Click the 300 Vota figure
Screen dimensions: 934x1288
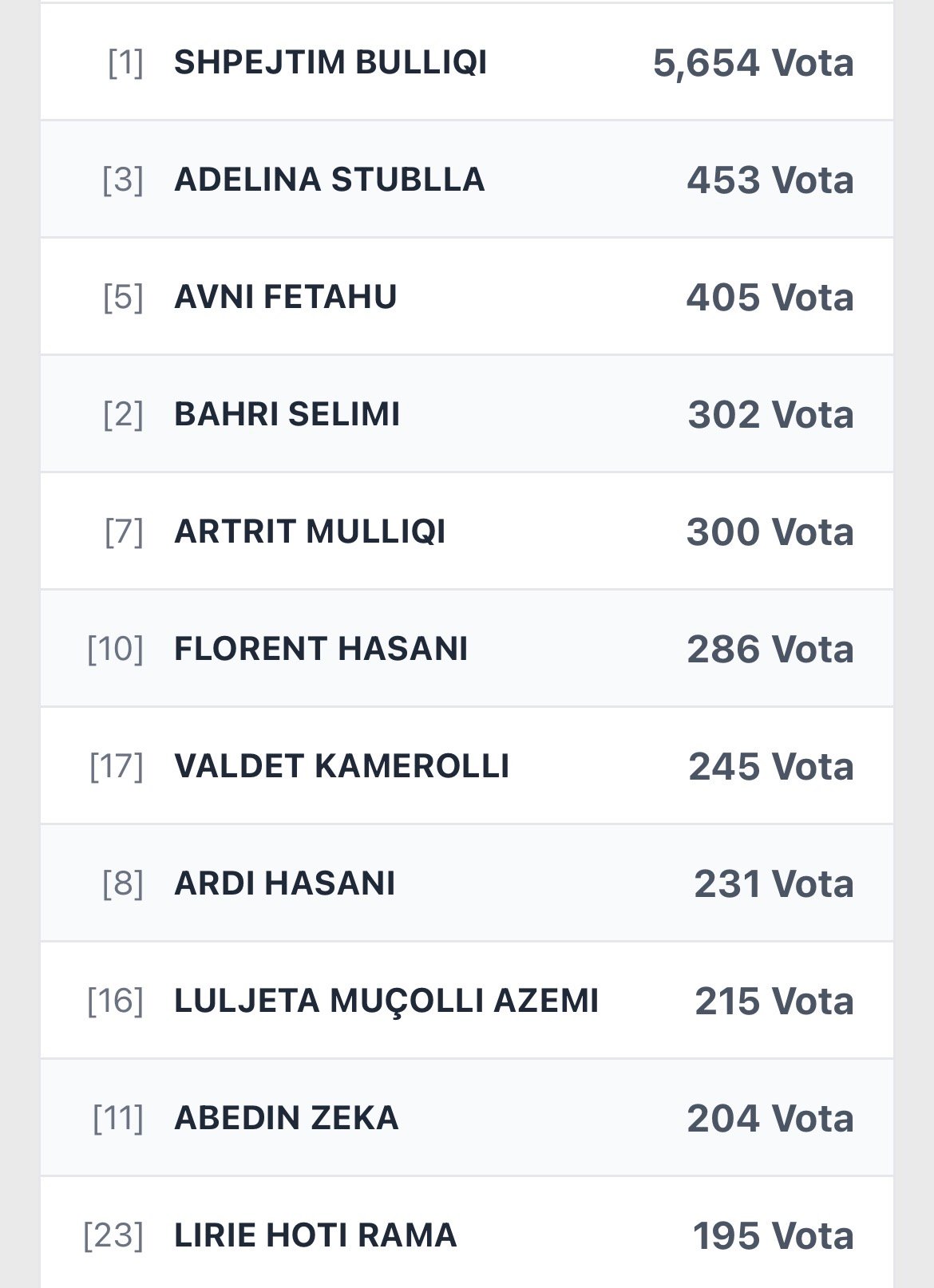click(770, 531)
